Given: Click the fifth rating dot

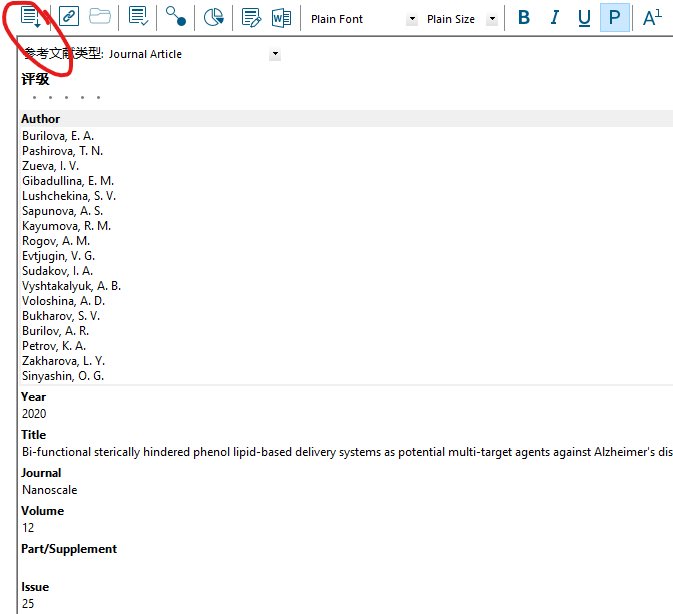Looking at the screenshot, I should click(98, 97).
